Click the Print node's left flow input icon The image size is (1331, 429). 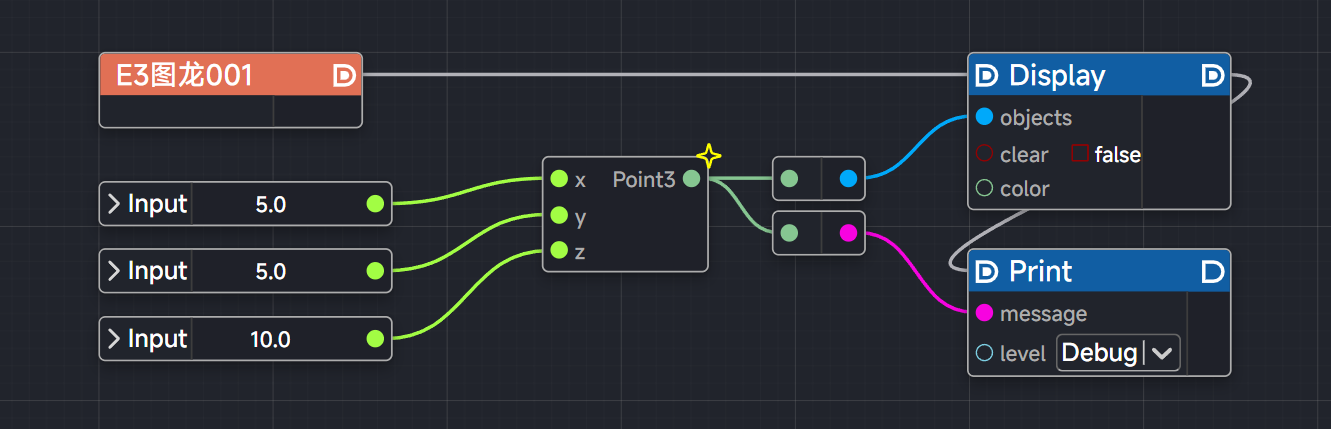987,272
